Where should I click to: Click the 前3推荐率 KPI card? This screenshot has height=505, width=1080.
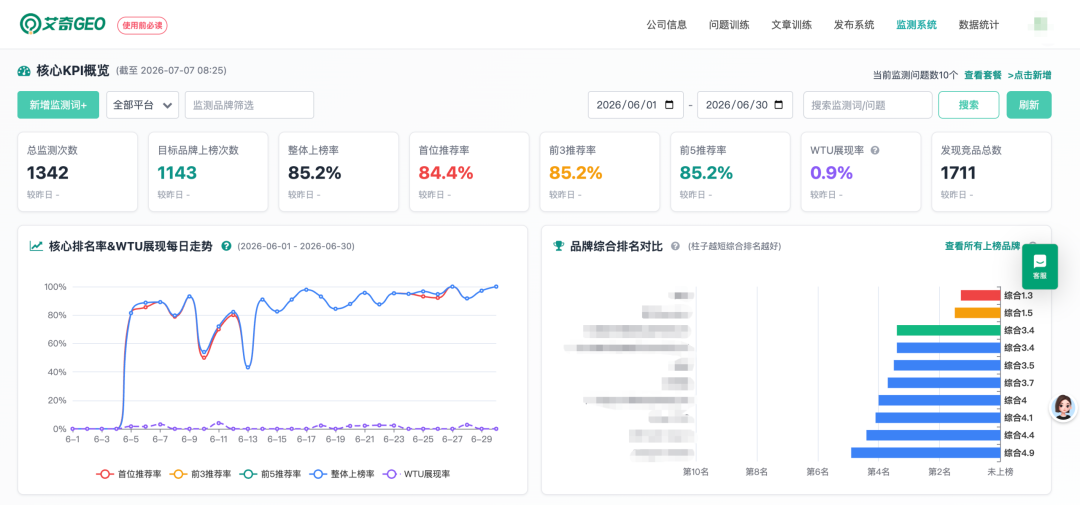(x=599, y=172)
